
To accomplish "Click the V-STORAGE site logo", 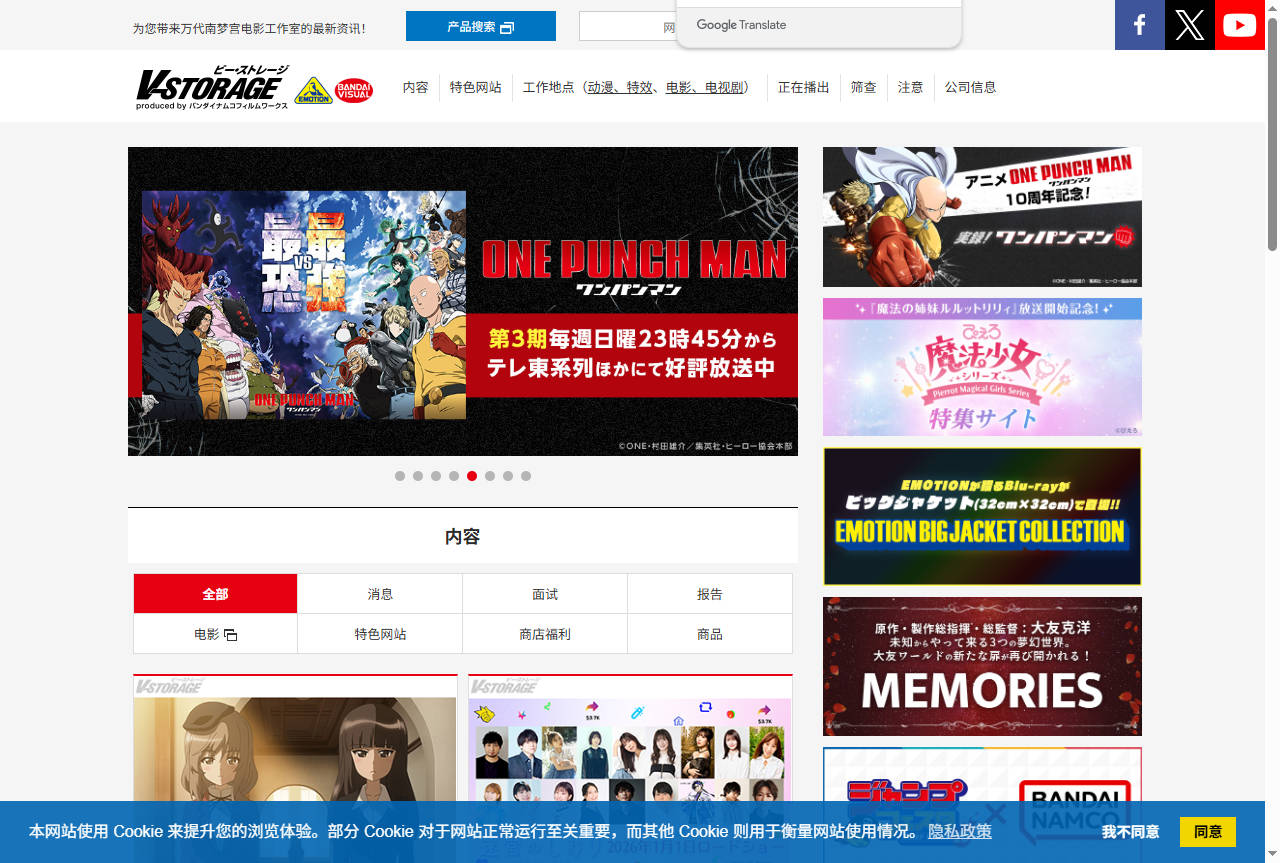I will pos(212,87).
